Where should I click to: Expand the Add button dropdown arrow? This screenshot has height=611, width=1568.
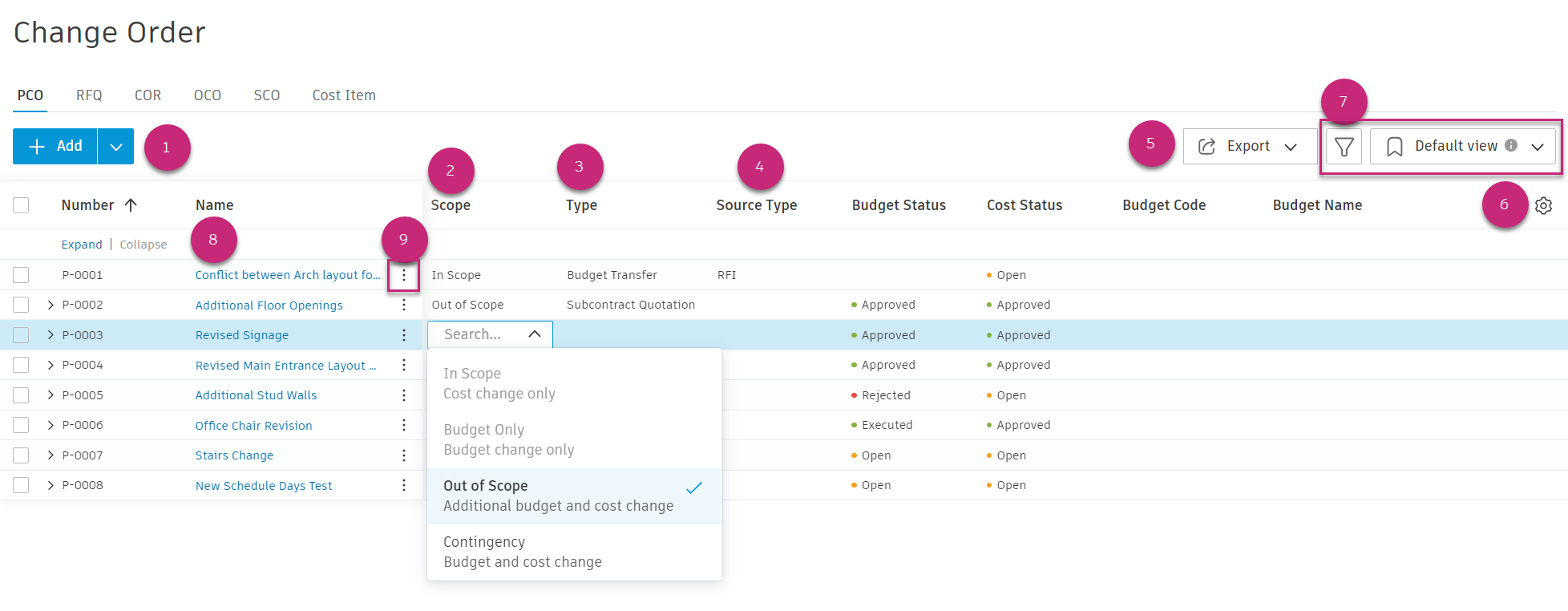point(116,147)
